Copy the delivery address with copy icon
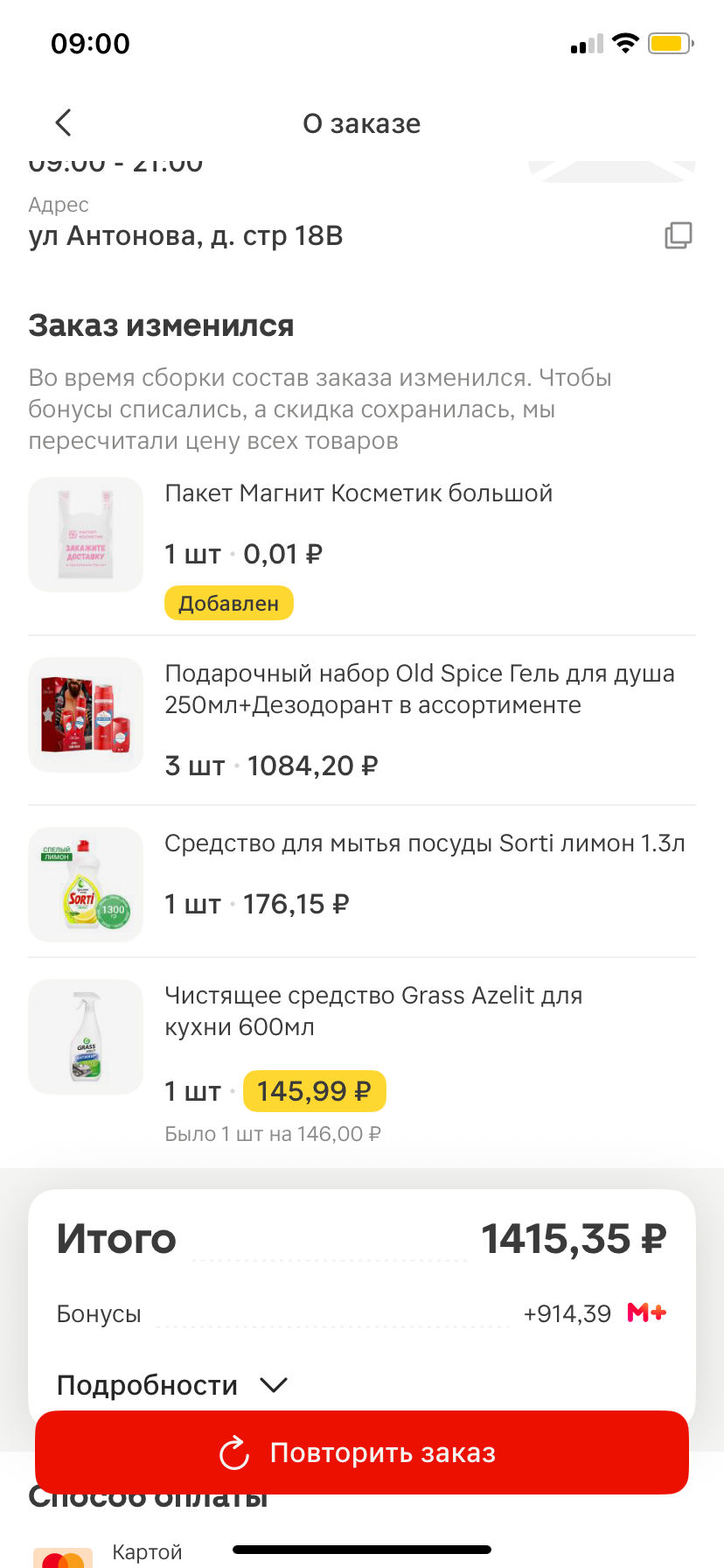This screenshot has width=724, height=1568. pyautogui.click(x=678, y=235)
